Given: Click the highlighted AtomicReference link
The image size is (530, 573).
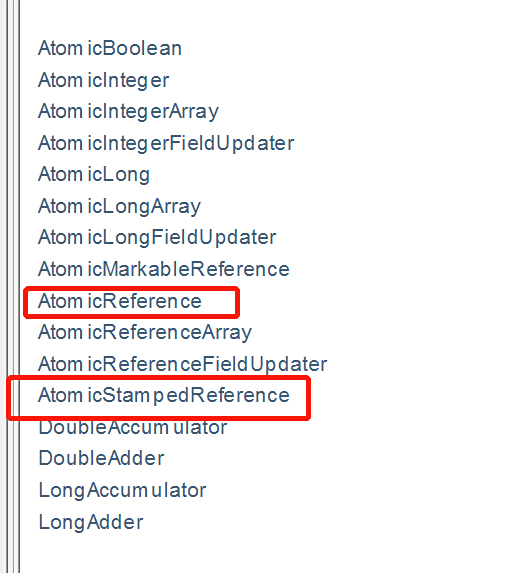Looking at the screenshot, I should 120,301.
